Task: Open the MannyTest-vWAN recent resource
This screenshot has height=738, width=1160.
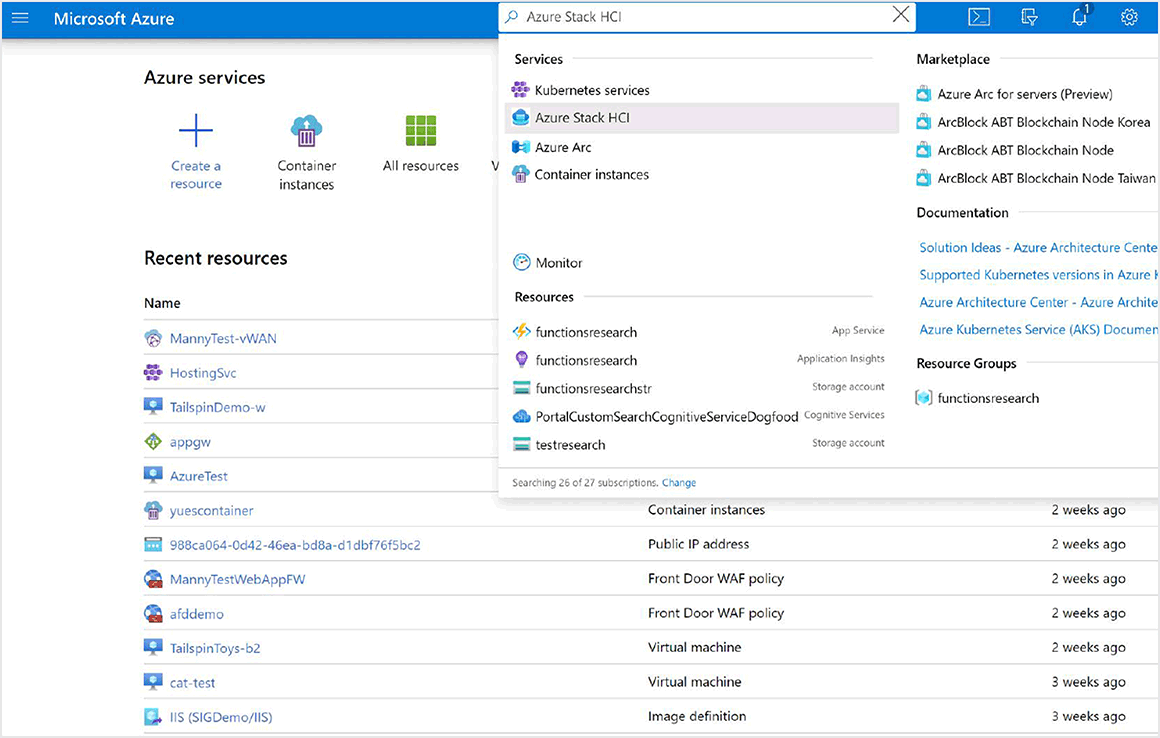Action: [223, 338]
